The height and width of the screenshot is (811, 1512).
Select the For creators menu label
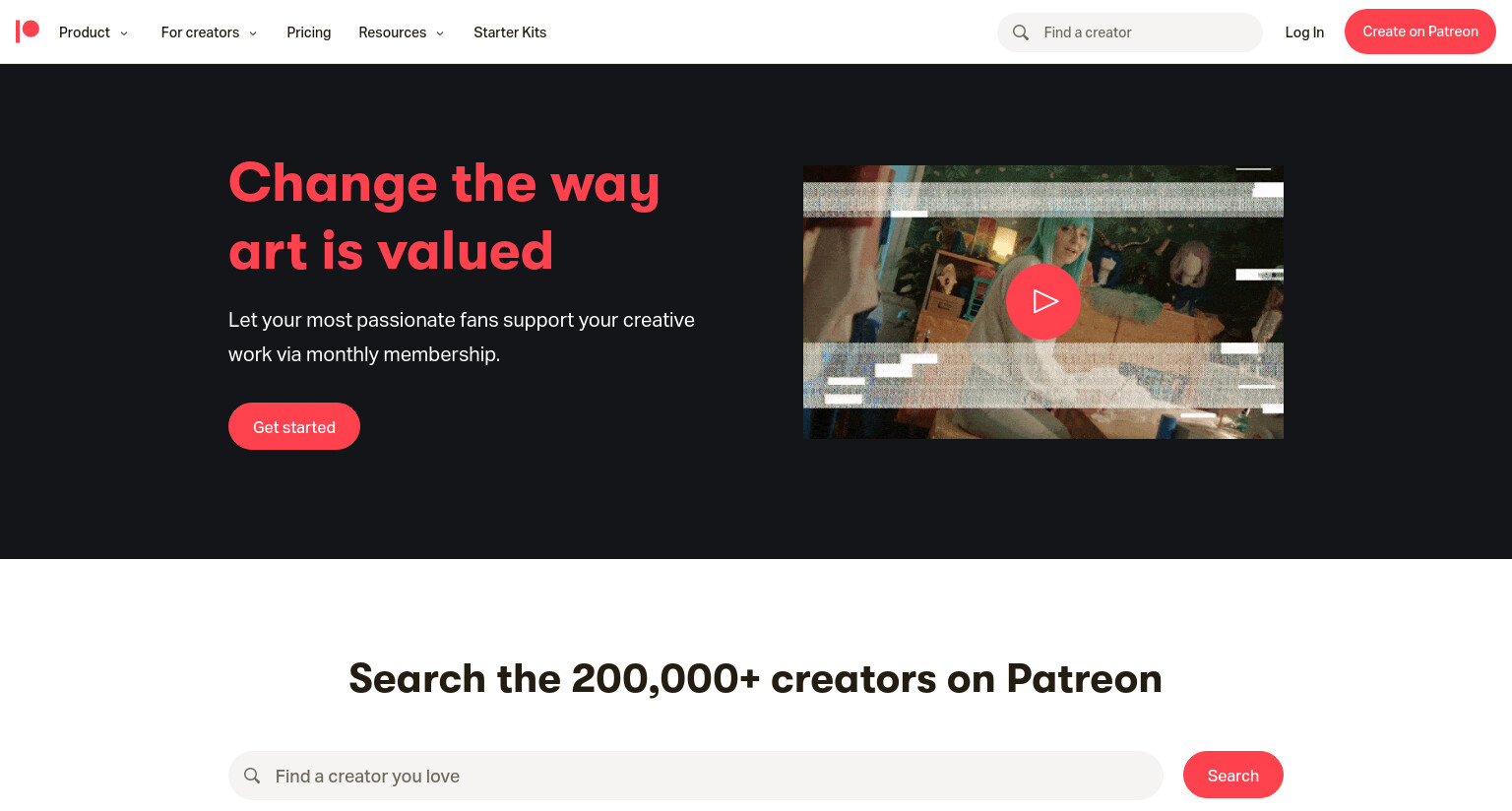[200, 32]
